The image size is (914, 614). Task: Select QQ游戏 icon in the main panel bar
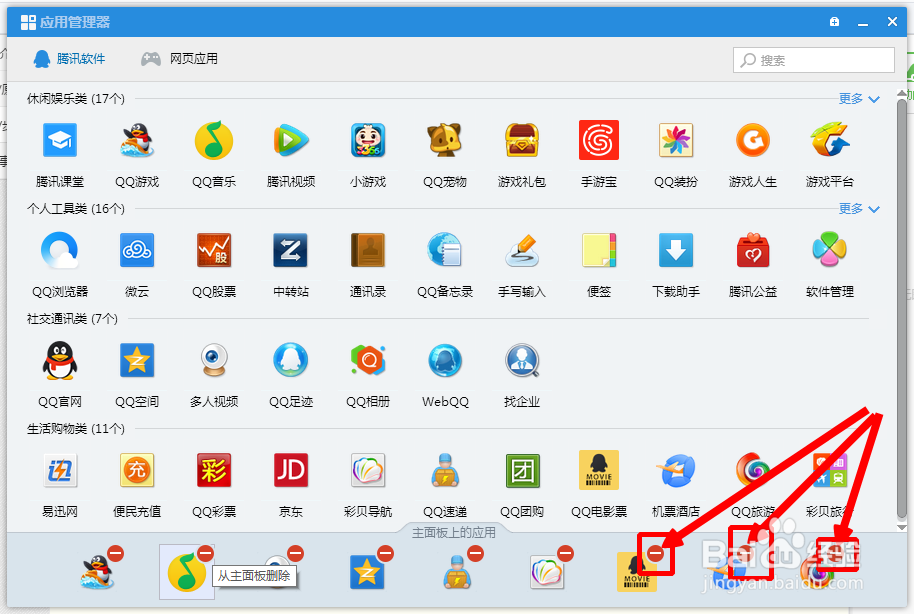tap(97, 573)
